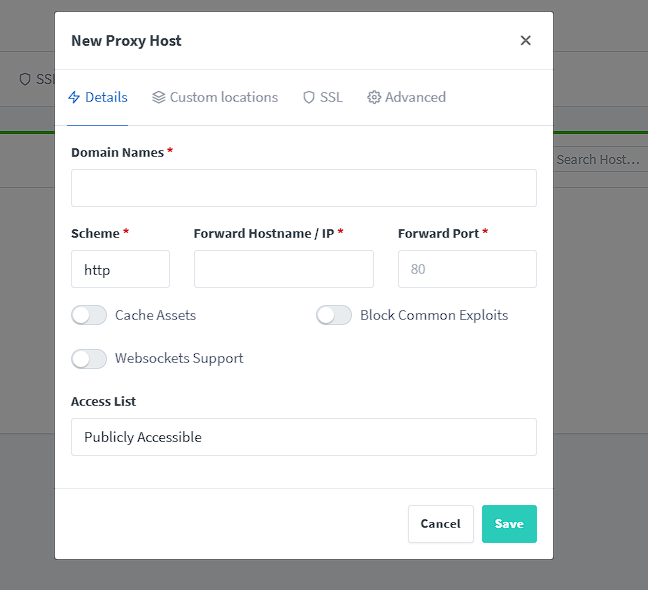The height and width of the screenshot is (590, 648).
Task: Enable the Cache Assets toggle
Action: pos(89,315)
